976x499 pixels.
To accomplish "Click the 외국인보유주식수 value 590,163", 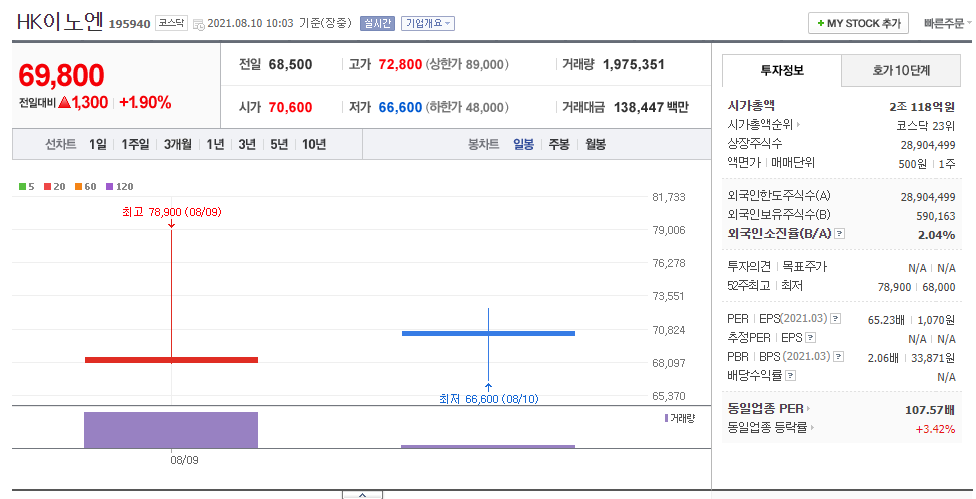I will tap(936, 216).
